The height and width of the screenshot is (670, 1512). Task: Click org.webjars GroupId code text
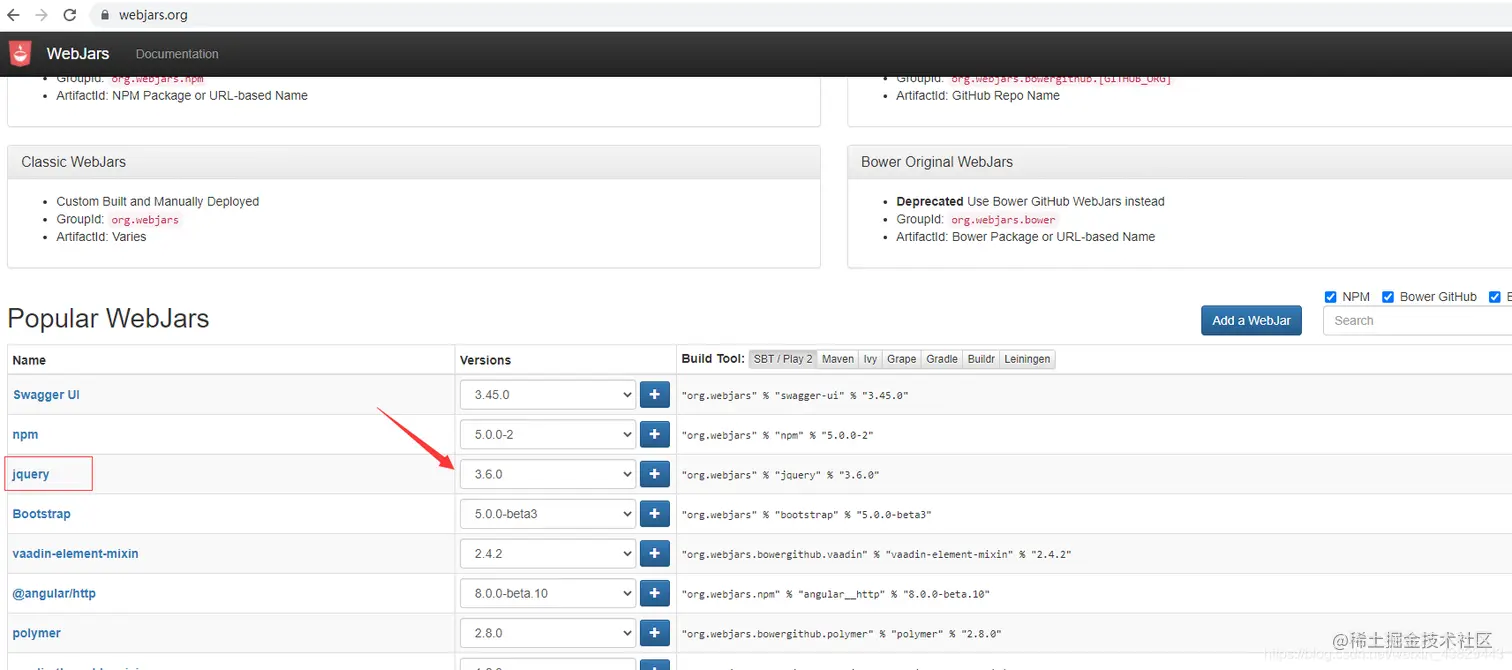tap(145, 220)
